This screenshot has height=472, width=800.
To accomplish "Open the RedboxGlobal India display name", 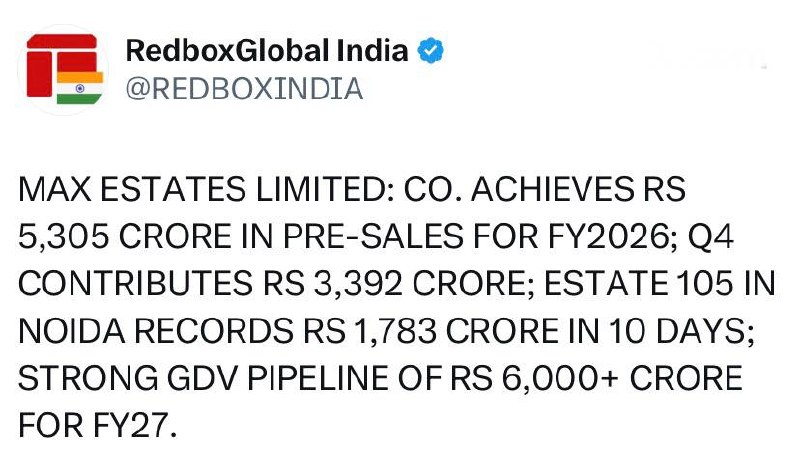I will click(267, 51).
